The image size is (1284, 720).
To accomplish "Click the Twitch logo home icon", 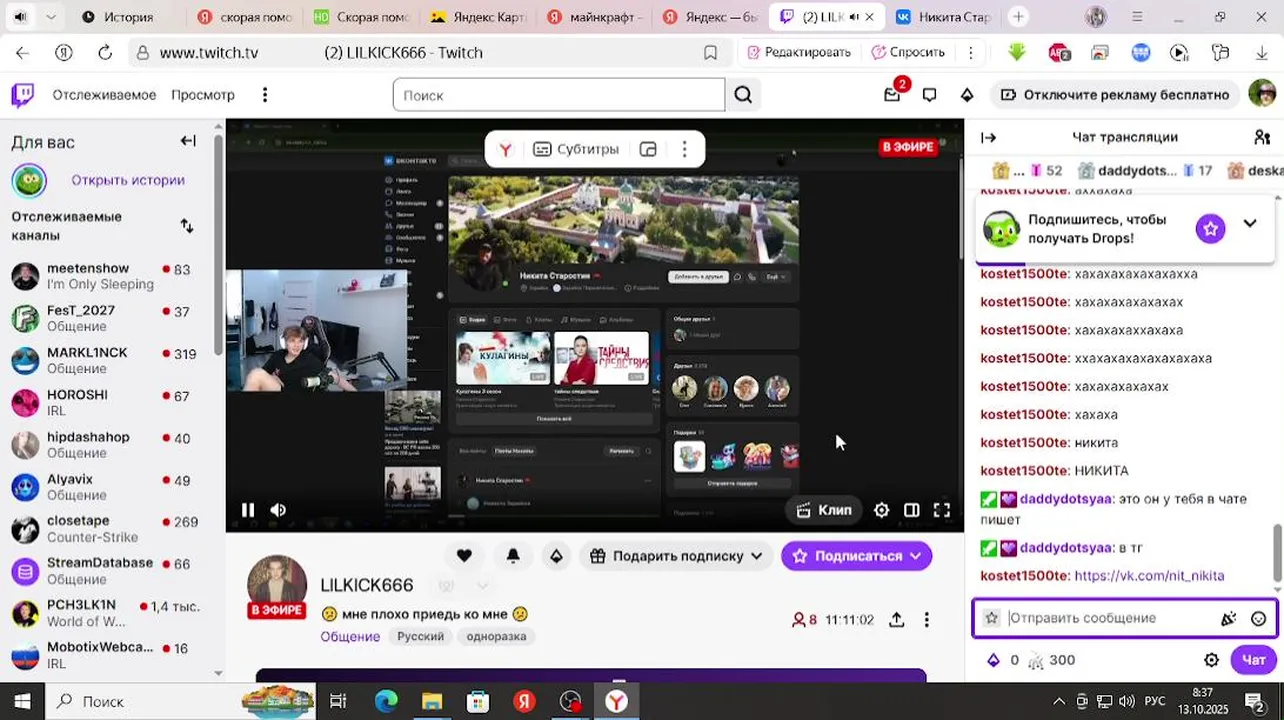I will click(x=22, y=95).
